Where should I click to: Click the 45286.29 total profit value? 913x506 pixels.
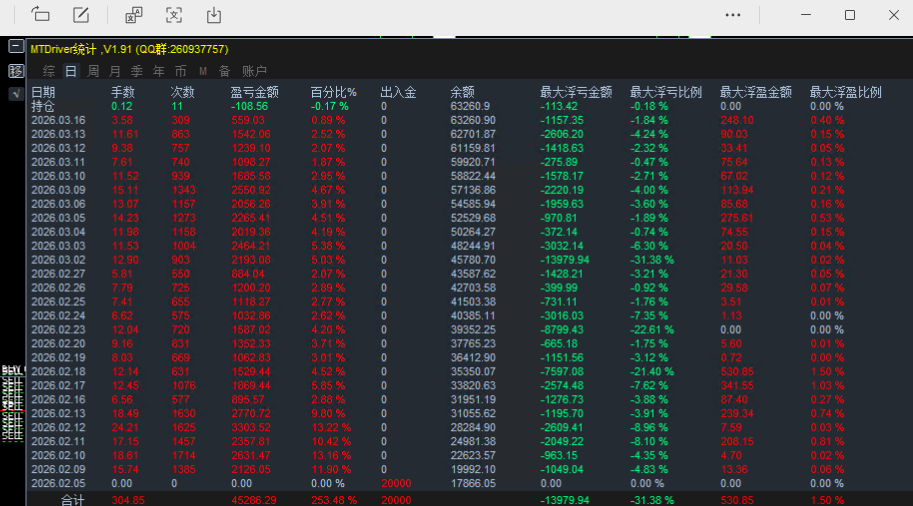tap(254, 500)
